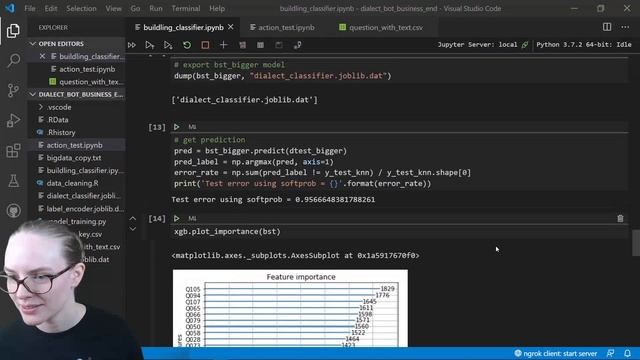Open the GitHub view in activity bar

pos(13,211)
